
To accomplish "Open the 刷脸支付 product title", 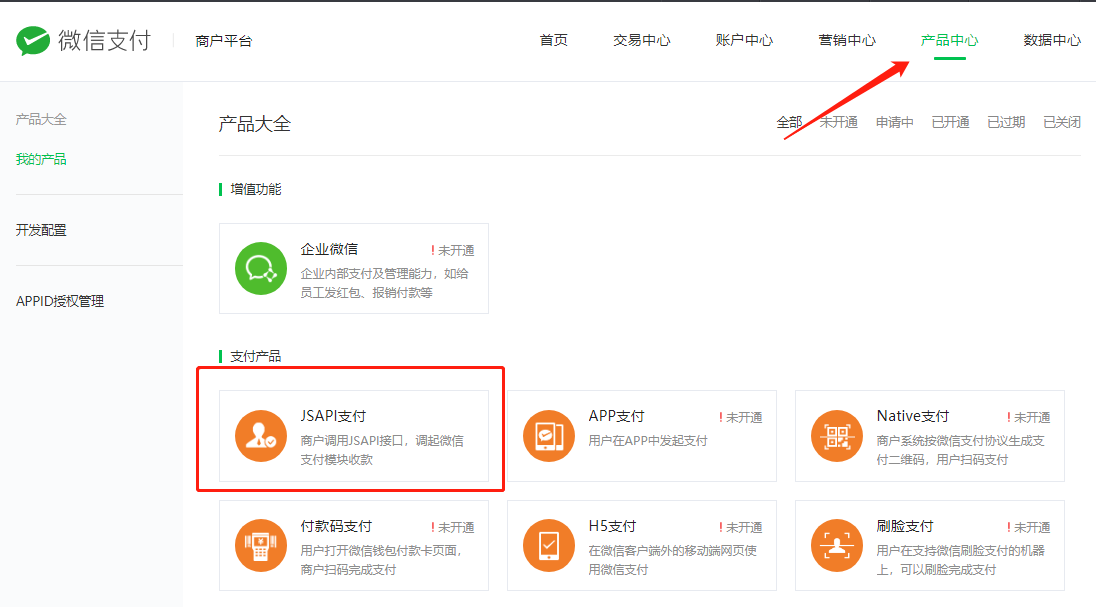I will click(905, 526).
